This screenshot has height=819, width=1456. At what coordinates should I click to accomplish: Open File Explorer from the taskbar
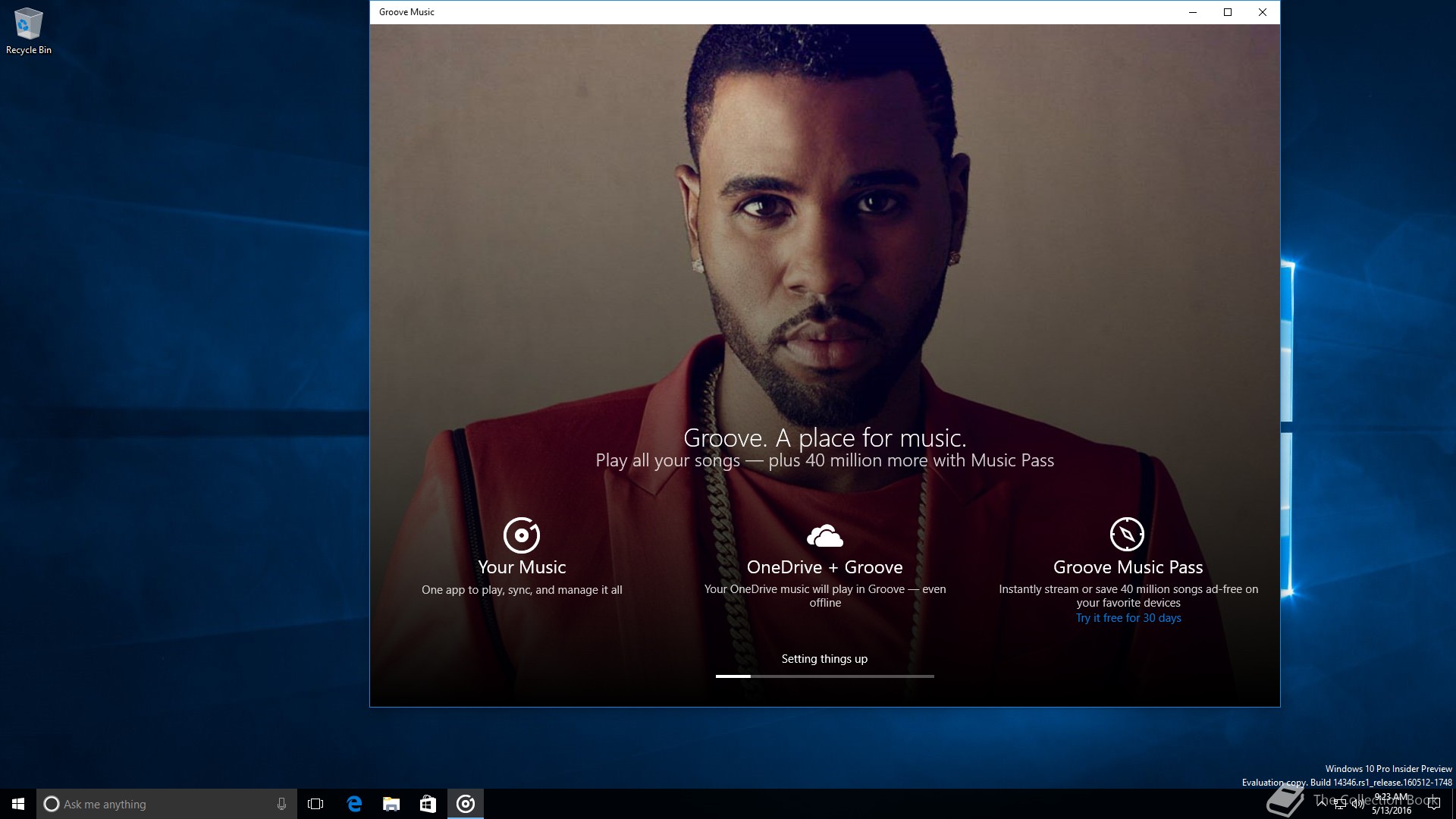(391, 804)
